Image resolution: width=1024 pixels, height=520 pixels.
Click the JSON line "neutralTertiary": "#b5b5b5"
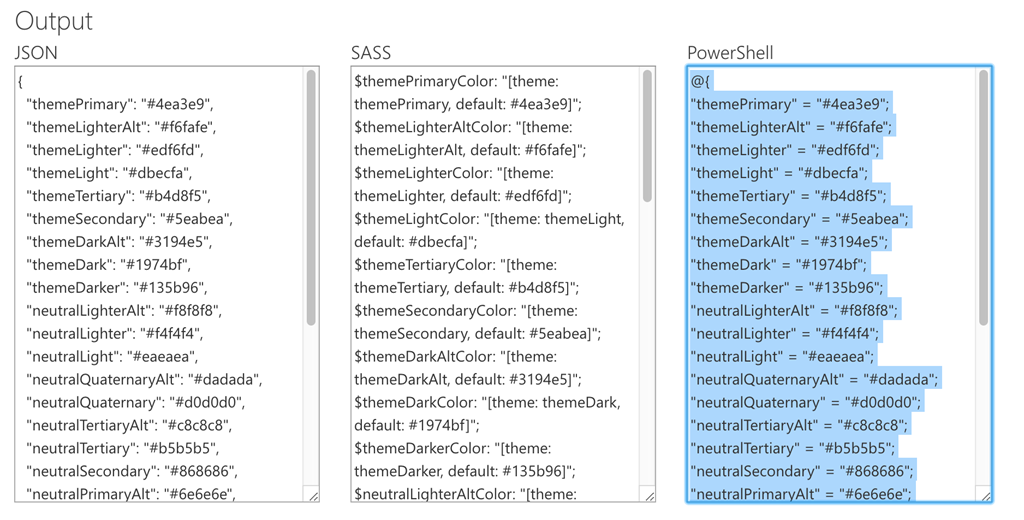point(123,448)
